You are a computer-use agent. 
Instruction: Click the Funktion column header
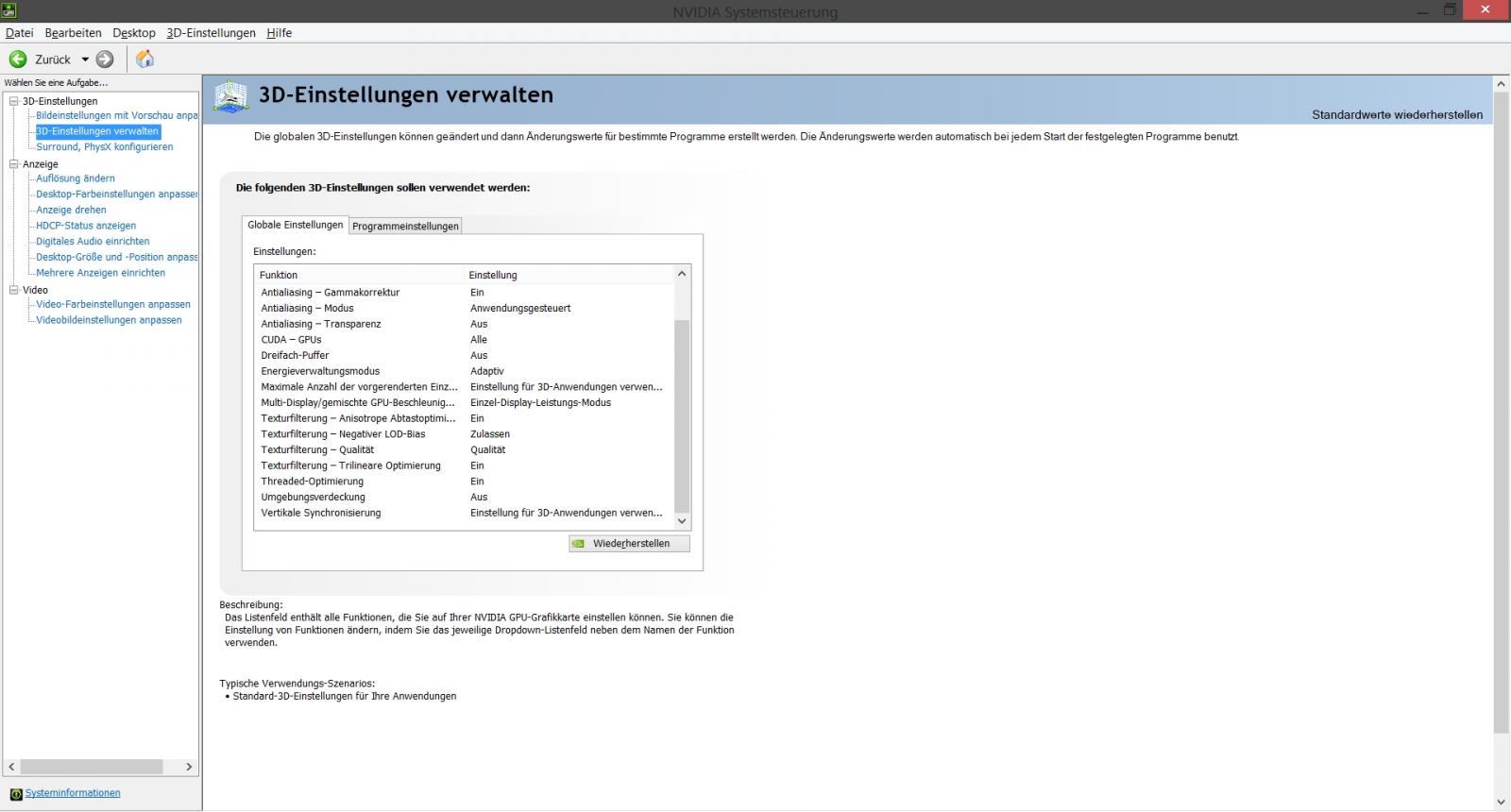pos(360,275)
